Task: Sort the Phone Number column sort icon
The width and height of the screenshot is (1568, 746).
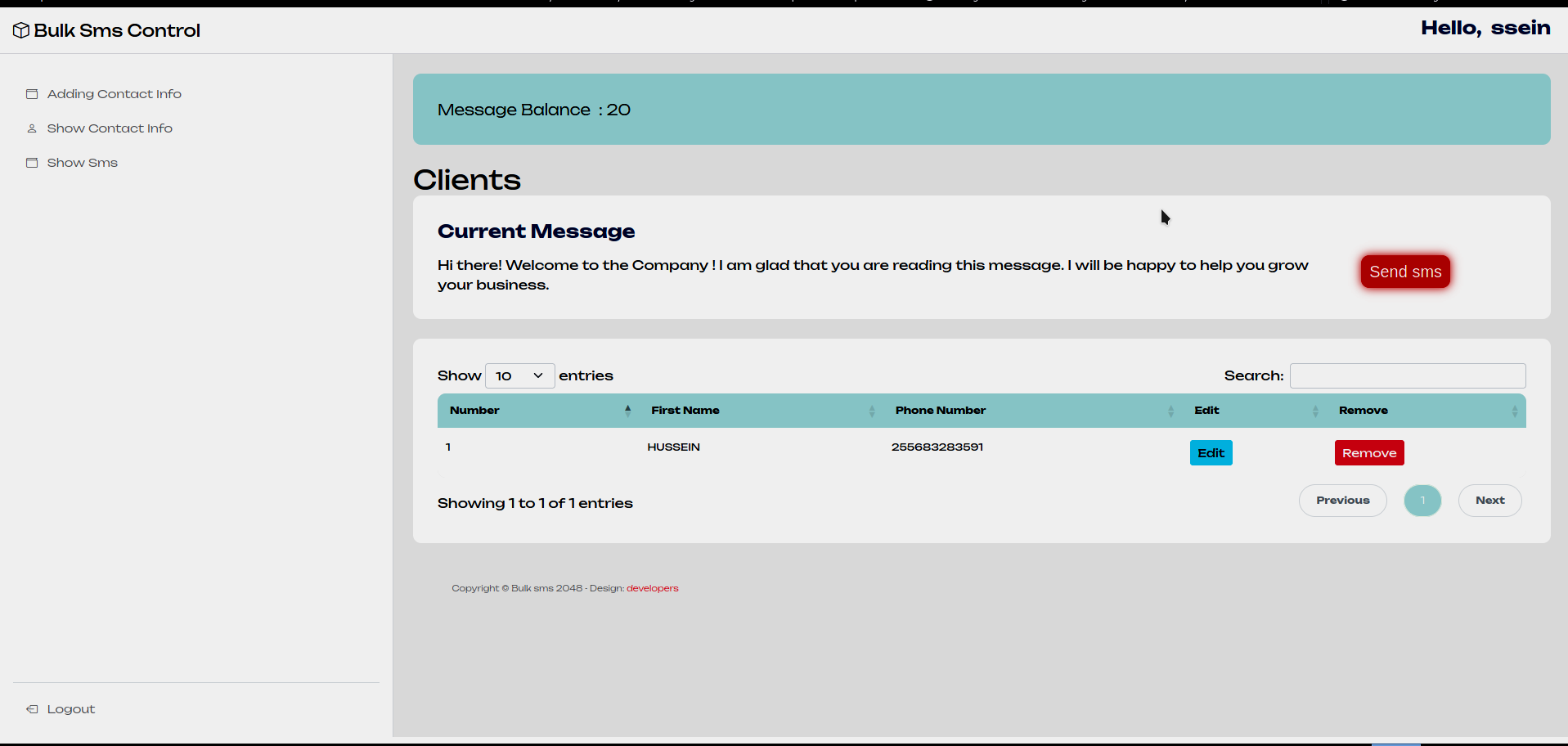Action: pyautogui.click(x=1170, y=411)
